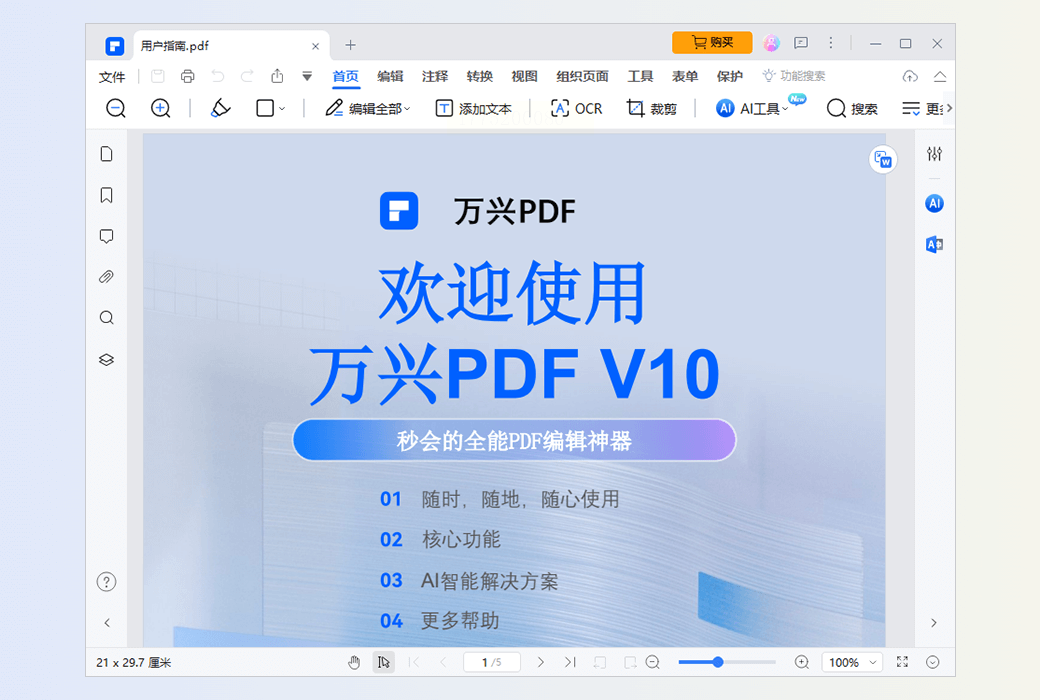Expand the right sidebar with the arrow
Viewport: 1040px width, 700px height.
pyautogui.click(x=934, y=622)
